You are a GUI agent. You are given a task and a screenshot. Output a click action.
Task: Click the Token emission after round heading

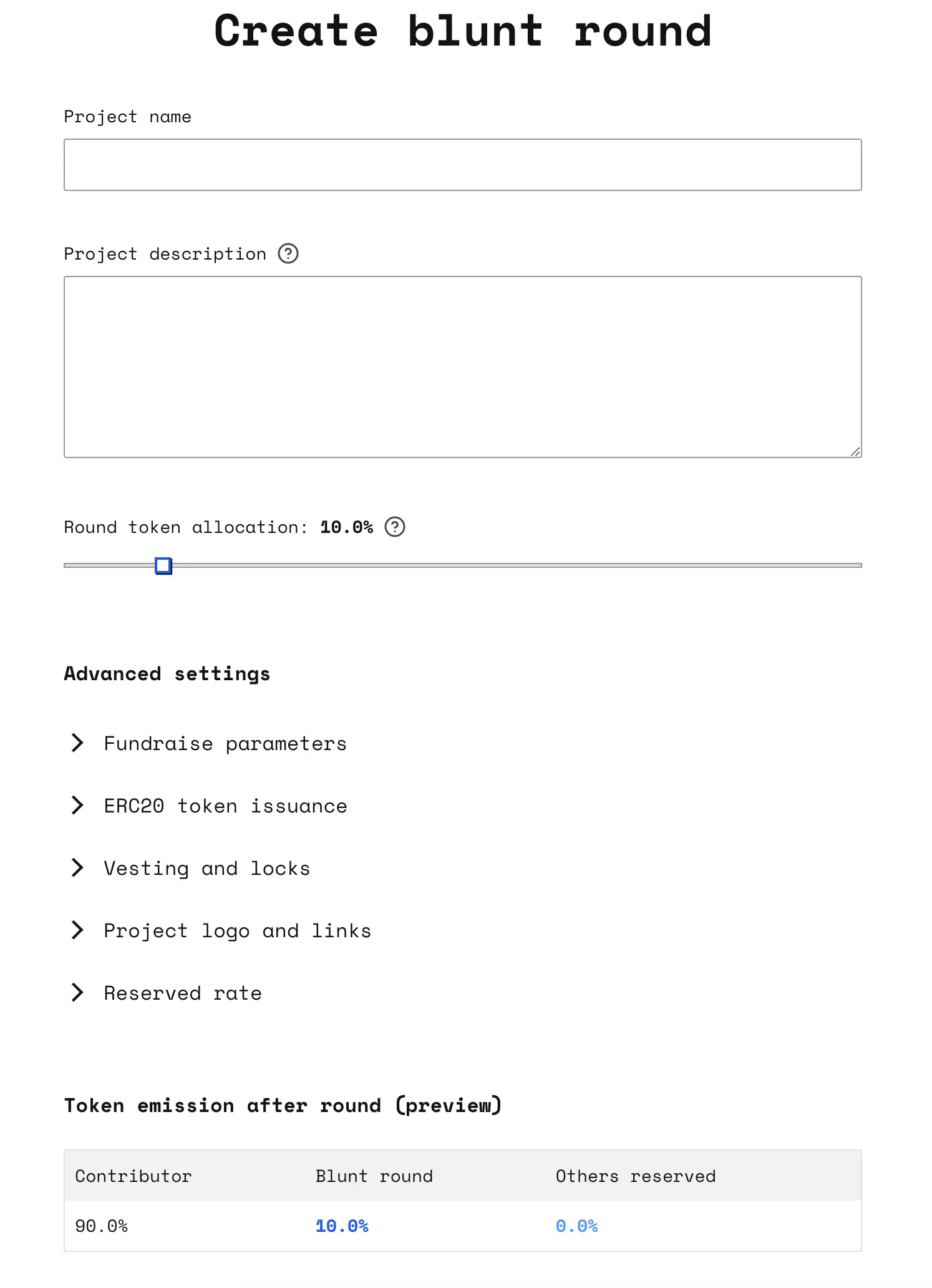283,1106
